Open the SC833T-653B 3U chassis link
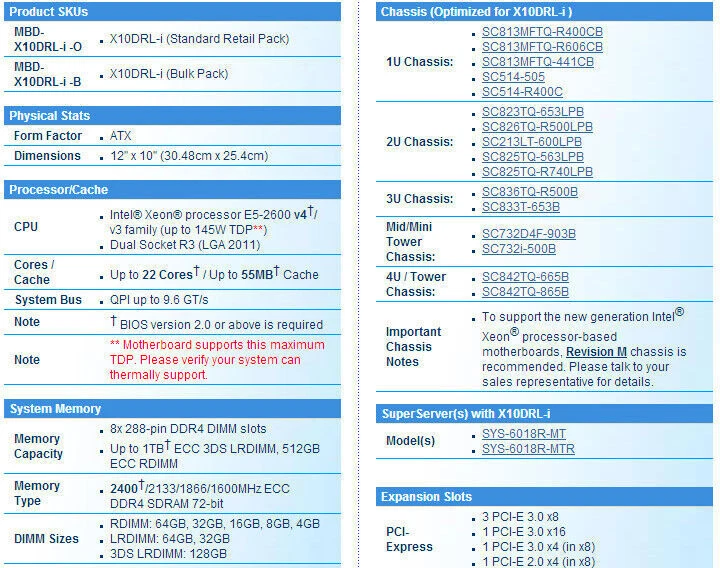The image size is (720, 568). pyautogui.click(x=521, y=207)
